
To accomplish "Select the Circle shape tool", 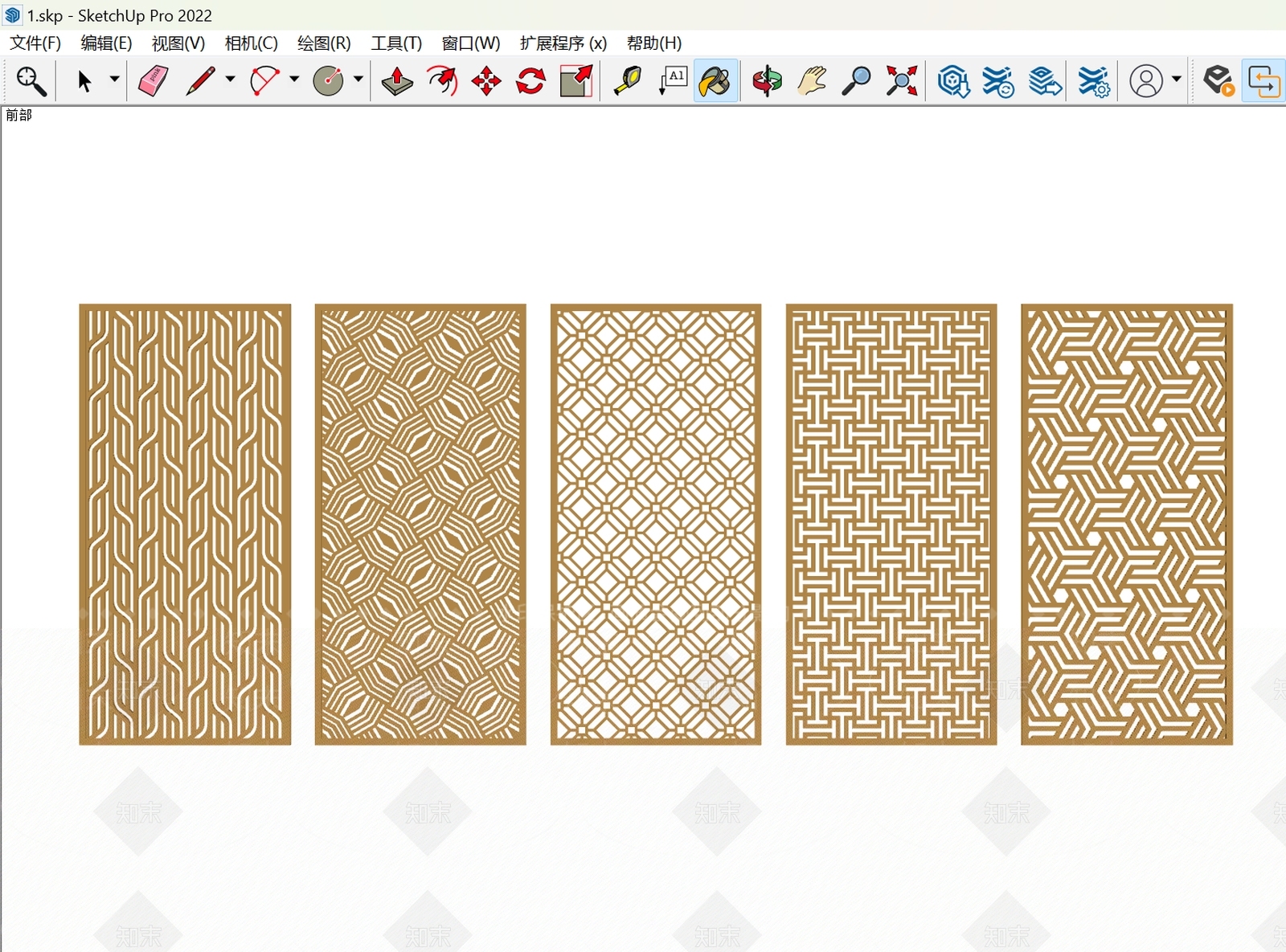I will [329, 81].
